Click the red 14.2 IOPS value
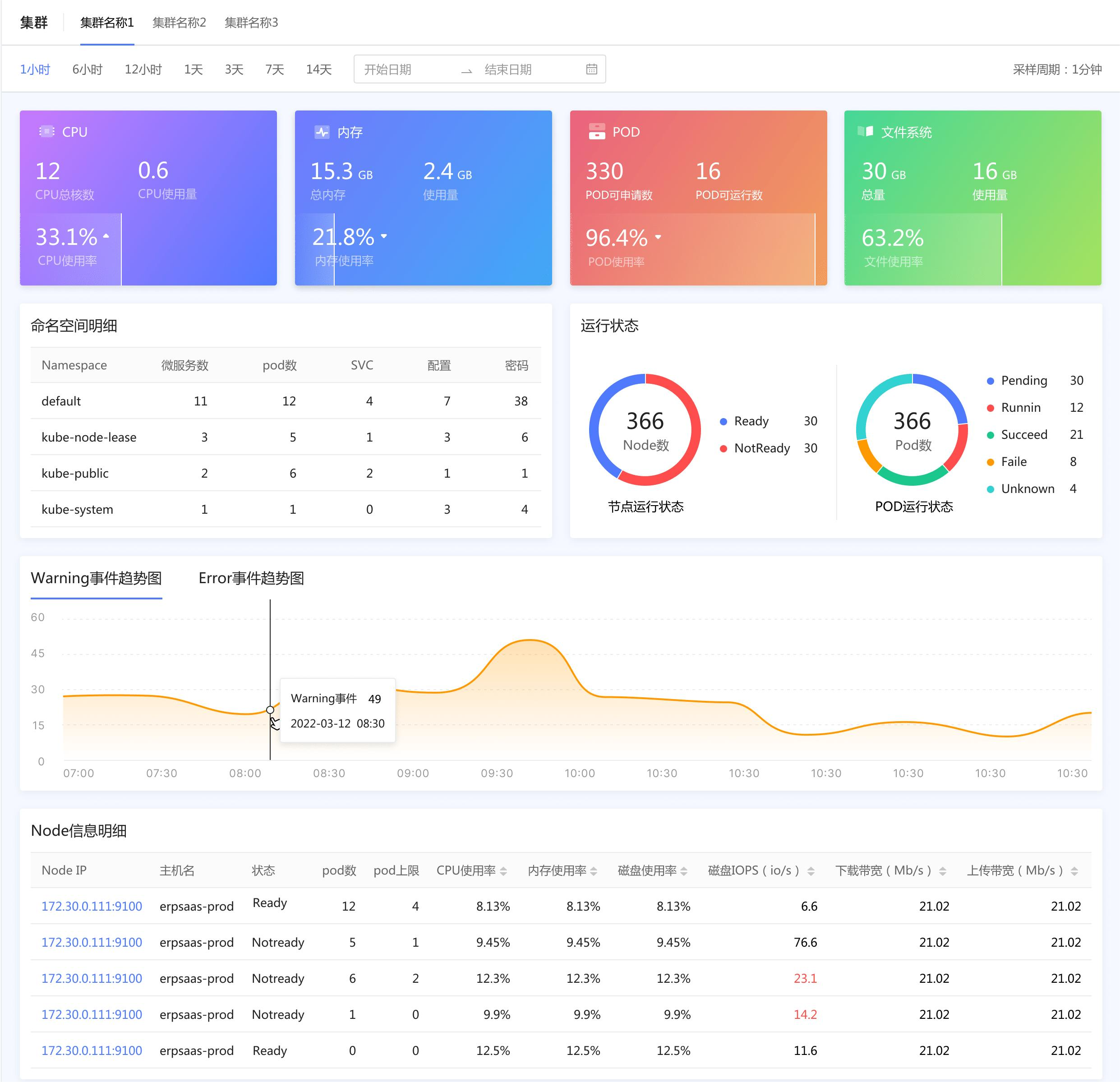The height and width of the screenshot is (1082, 1120). point(805,1014)
